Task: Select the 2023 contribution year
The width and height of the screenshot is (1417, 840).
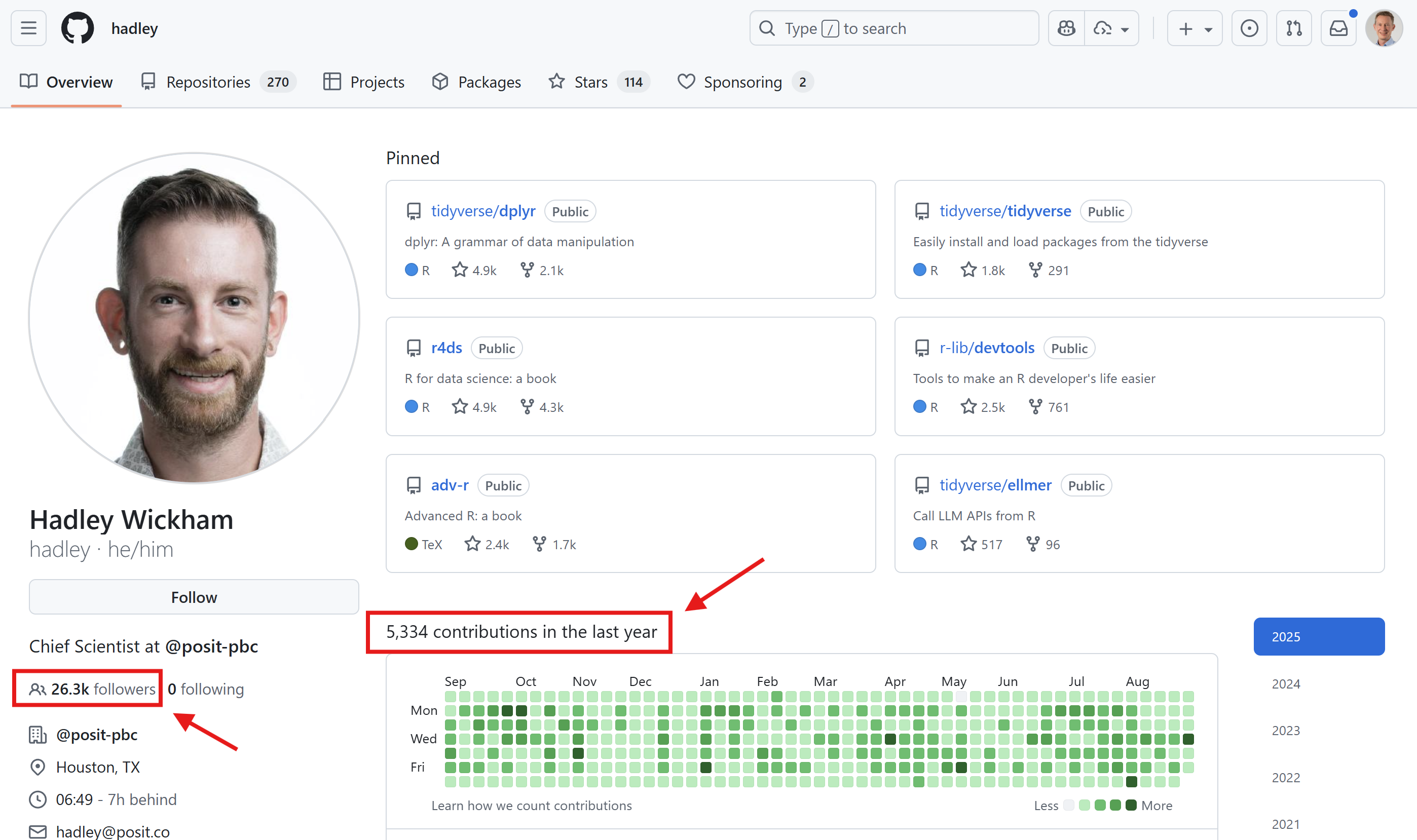Action: click(x=1286, y=731)
